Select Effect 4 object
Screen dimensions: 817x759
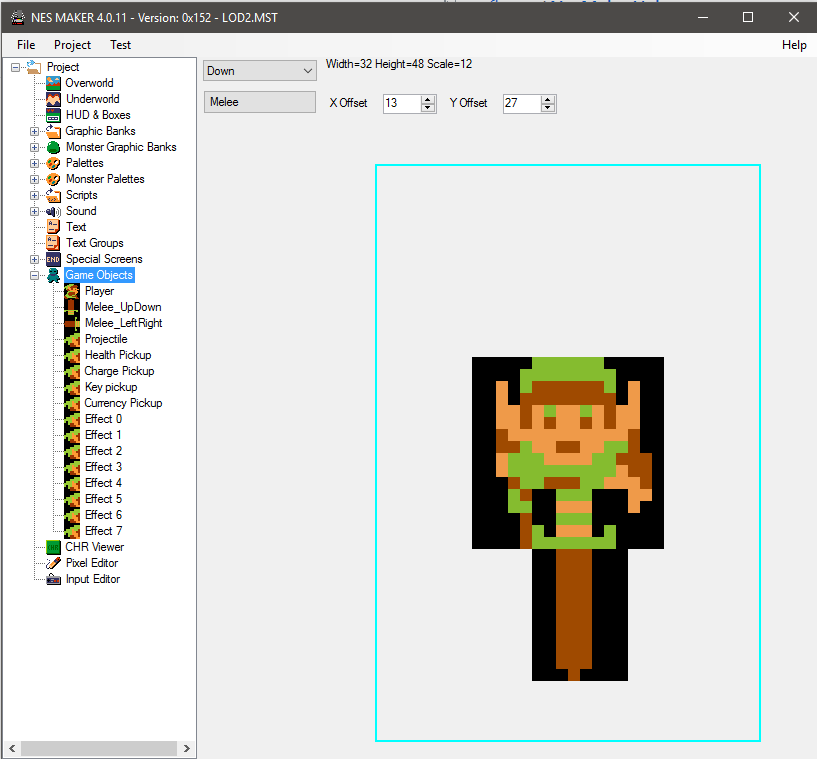[x=103, y=483]
